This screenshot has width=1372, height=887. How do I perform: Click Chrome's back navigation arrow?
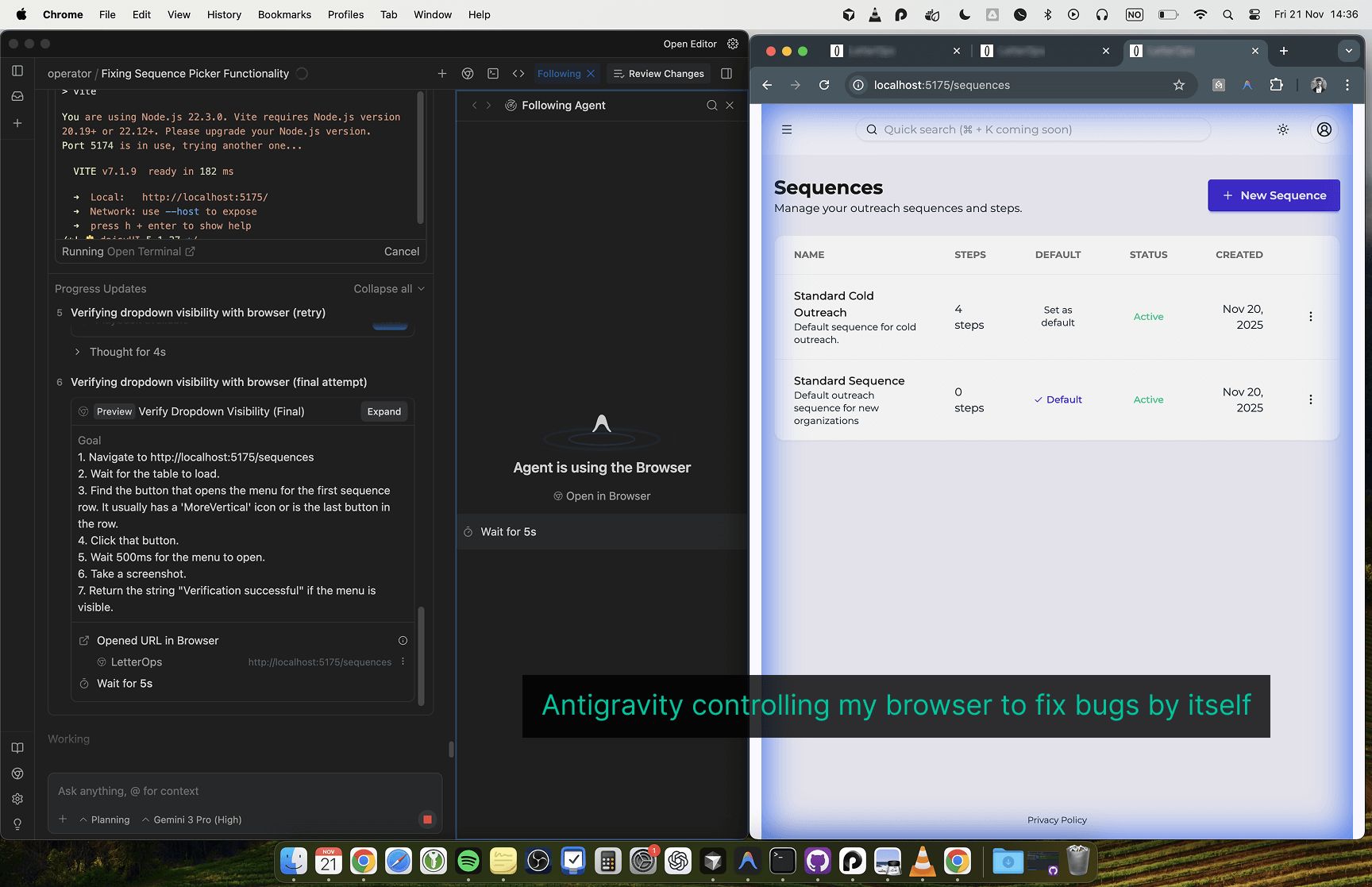click(x=767, y=85)
